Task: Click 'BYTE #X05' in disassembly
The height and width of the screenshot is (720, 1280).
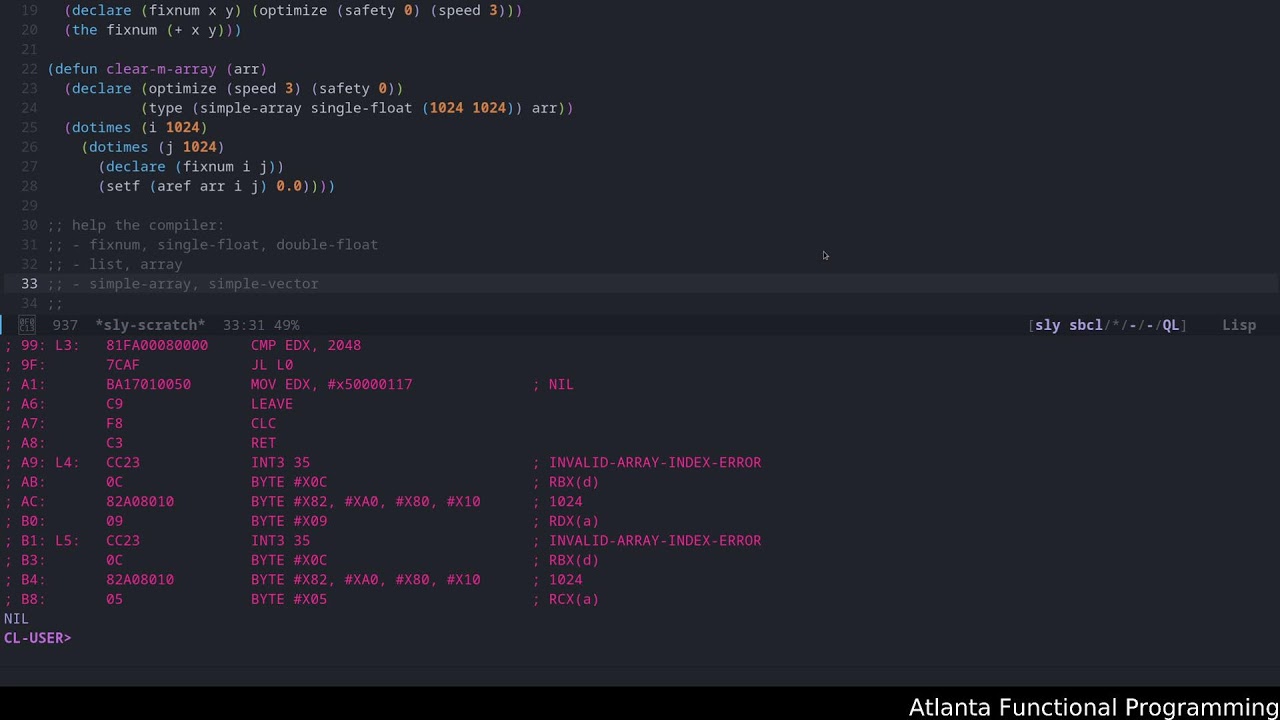Action: 289,599
